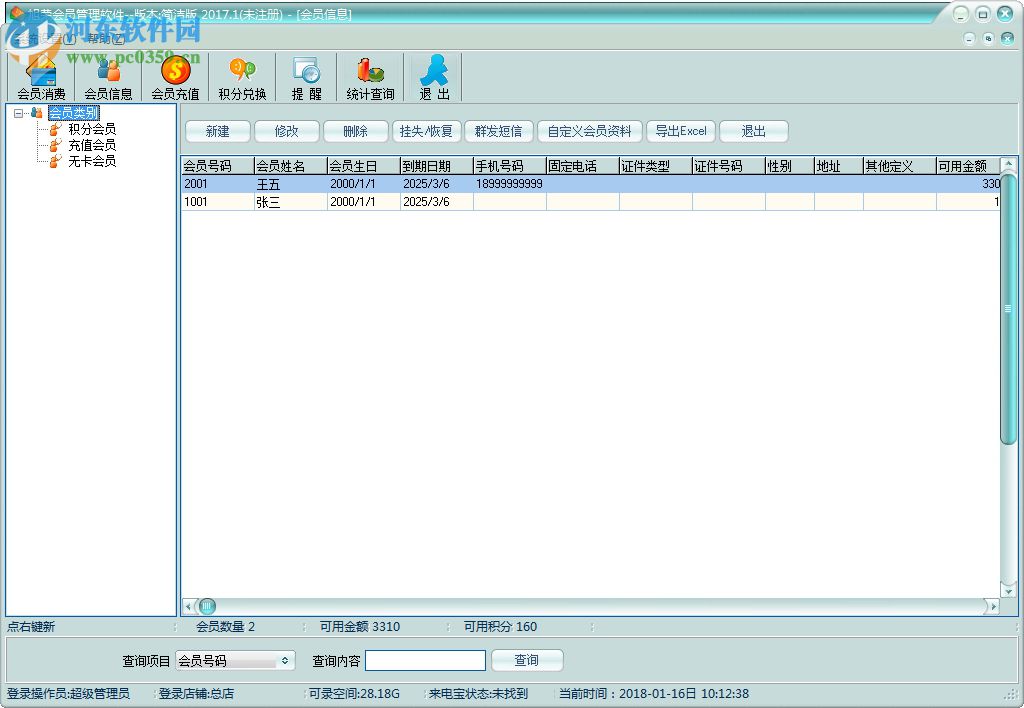The image size is (1024, 708).
Task: Open the 会员消费 toolbar icon
Action: [x=41, y=77]
